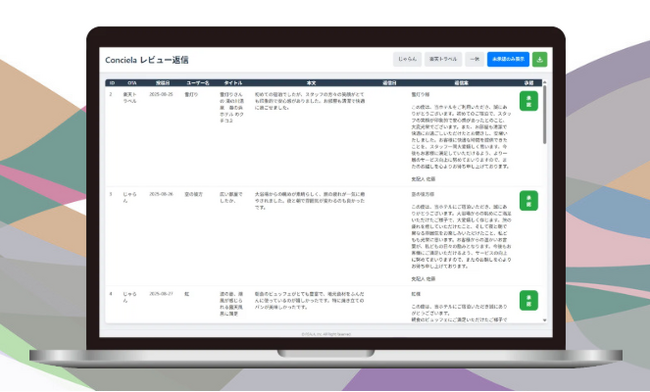
Task: Filter reviews by 楽天トラベル button
Action: [443, 59]
